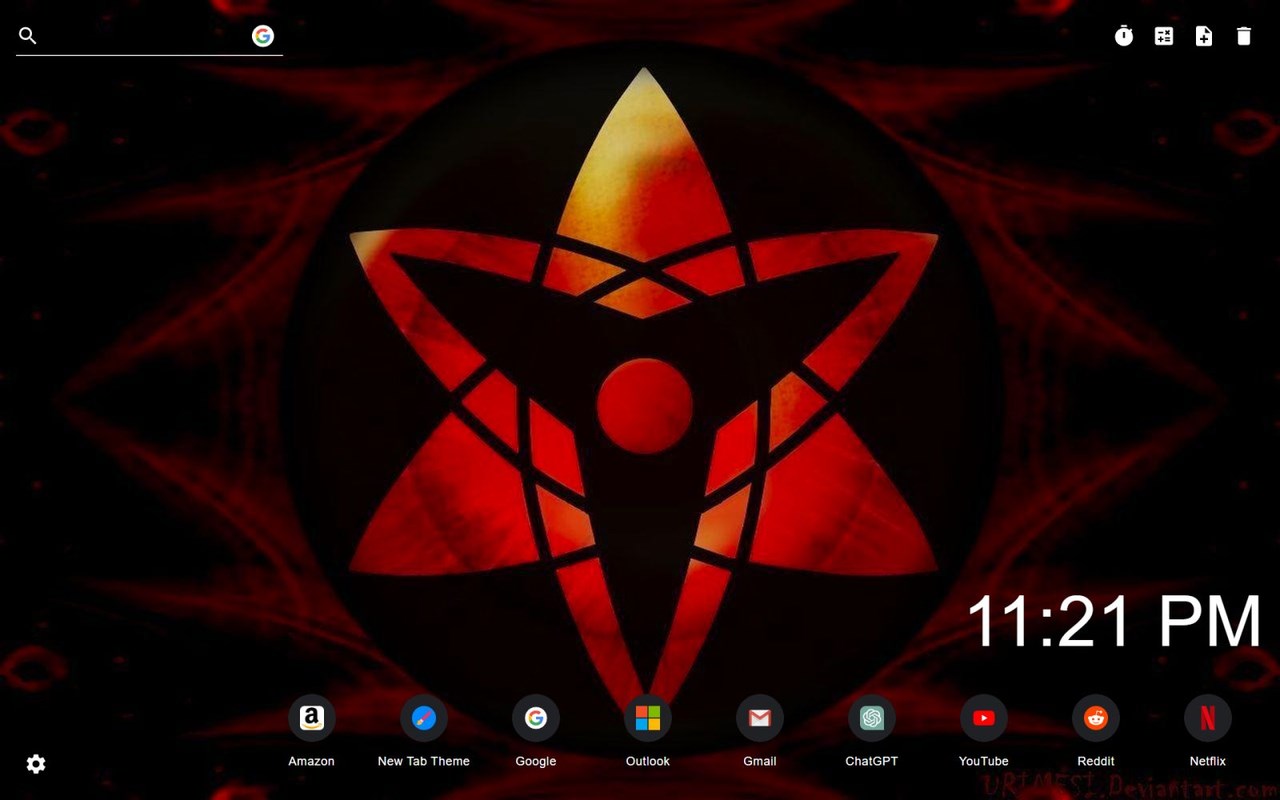Open the Gmail shortcut icon
The height and width of the screenshot is (800, 1280).
760,718
